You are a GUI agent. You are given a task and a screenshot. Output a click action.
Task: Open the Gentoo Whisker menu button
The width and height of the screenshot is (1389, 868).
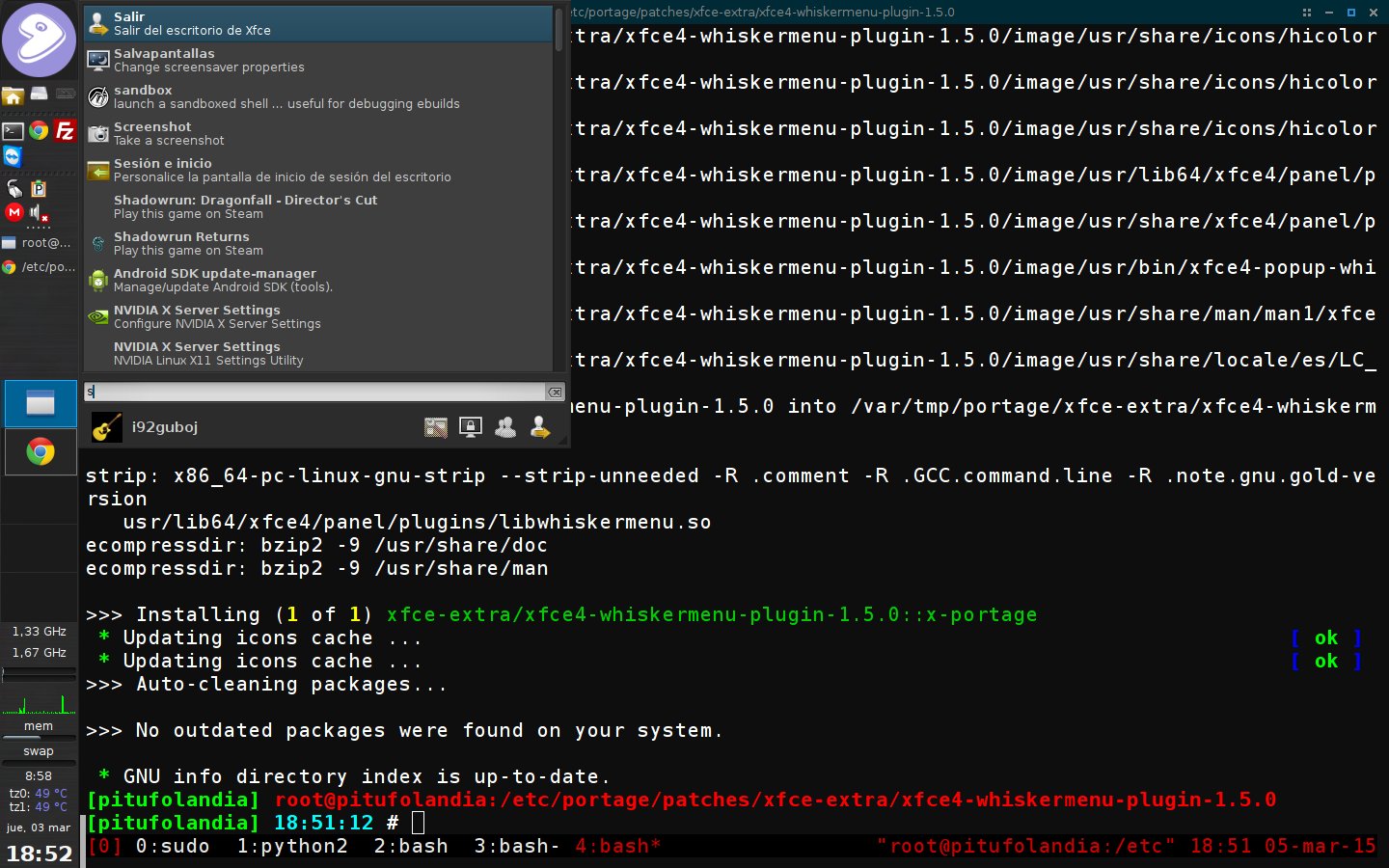tap(39, 41)
